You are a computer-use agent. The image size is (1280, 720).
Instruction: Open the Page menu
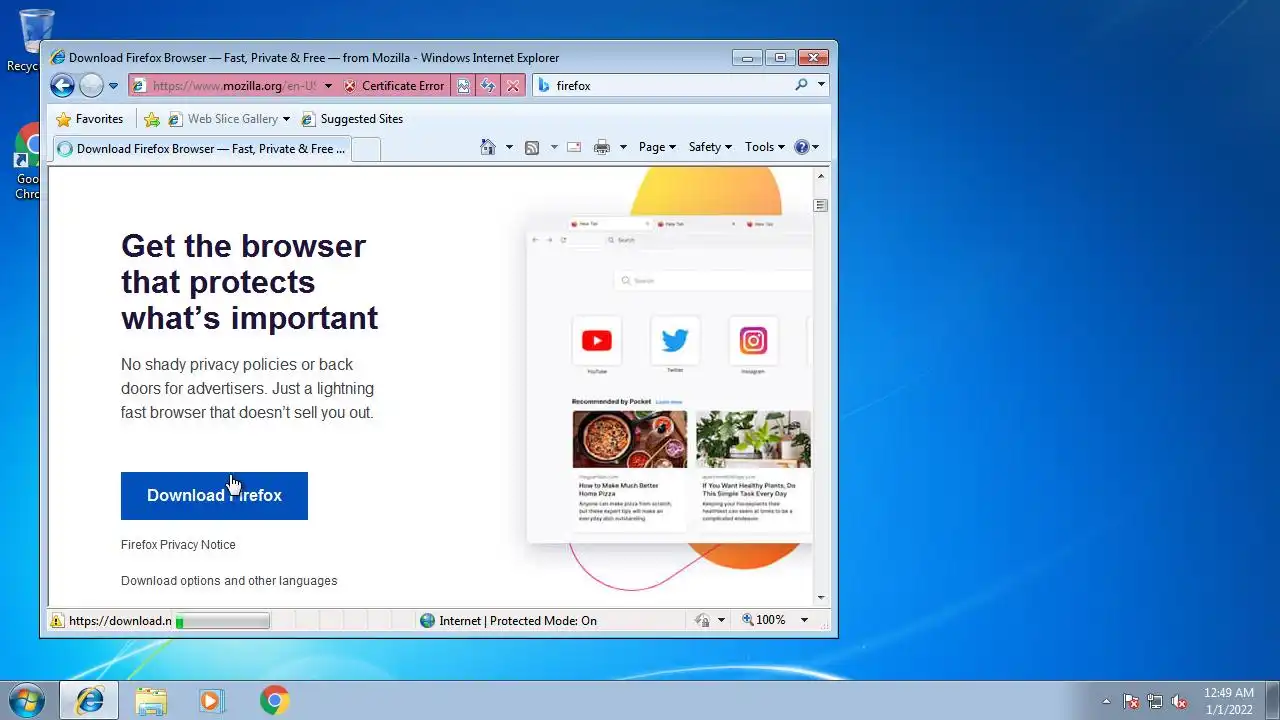(657, 147)
